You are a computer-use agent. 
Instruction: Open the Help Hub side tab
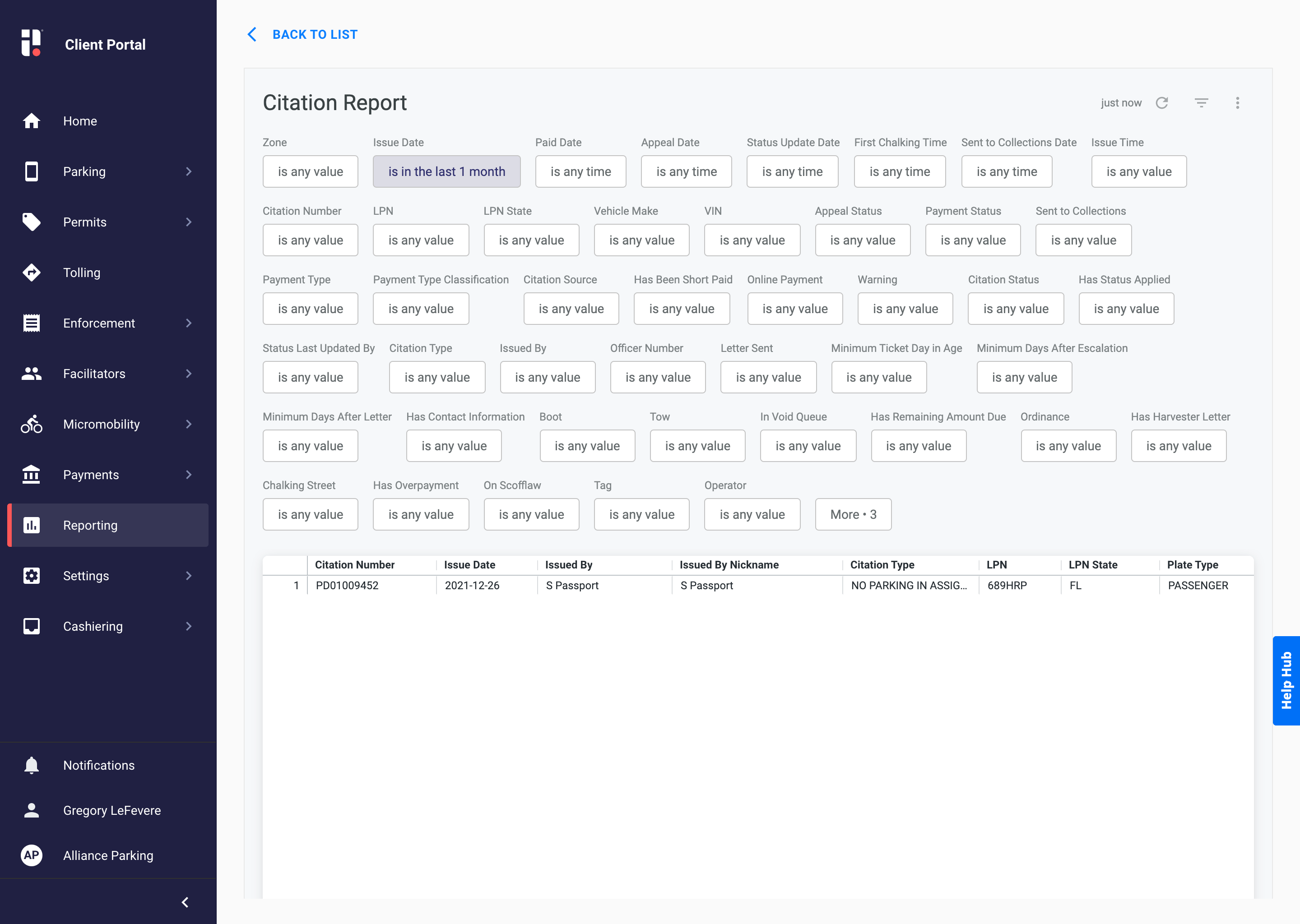(1286, 680)
